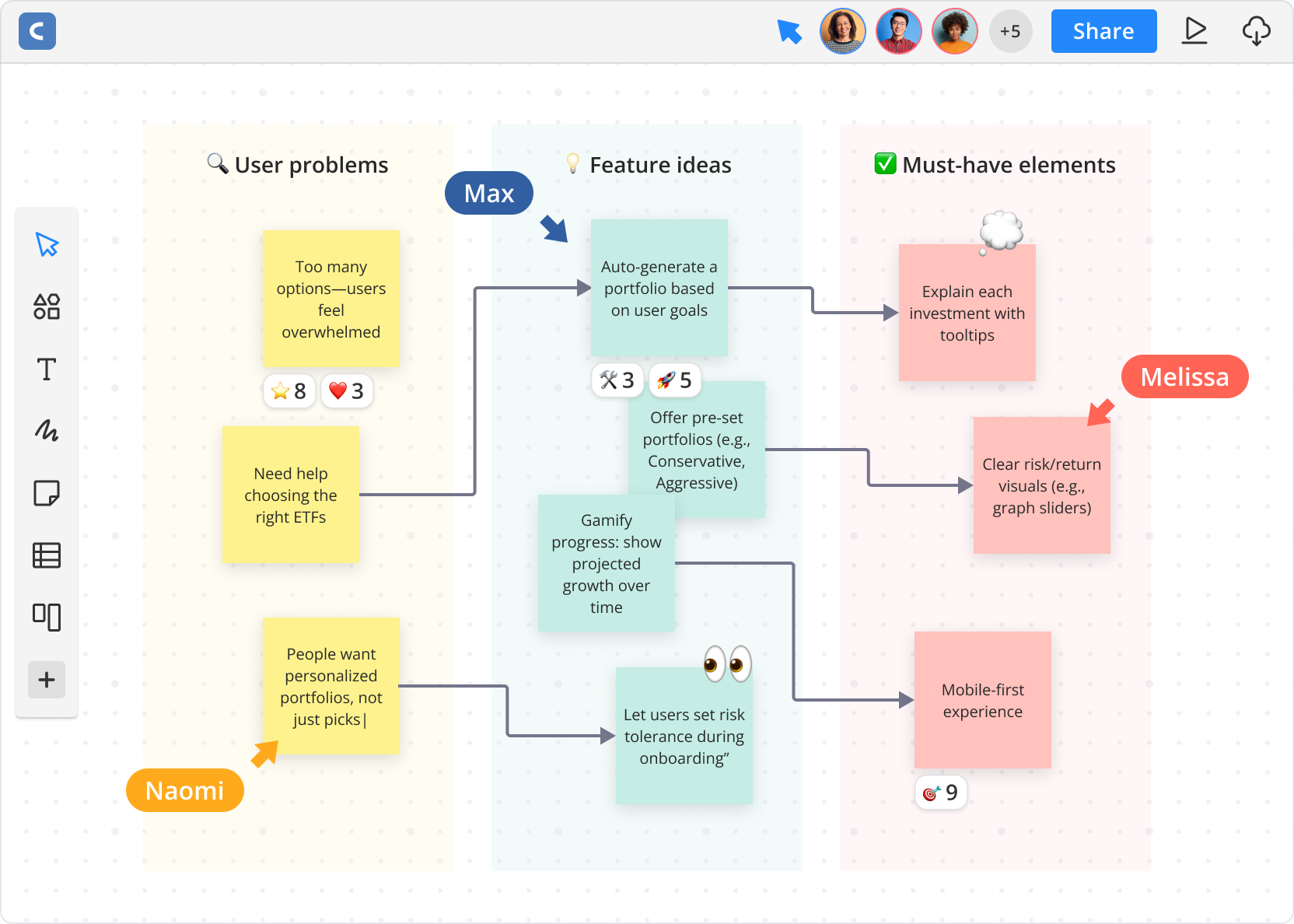Toggle the heart reaction showing 3
Screen dimensions: 1294x924
coord(347,390)
